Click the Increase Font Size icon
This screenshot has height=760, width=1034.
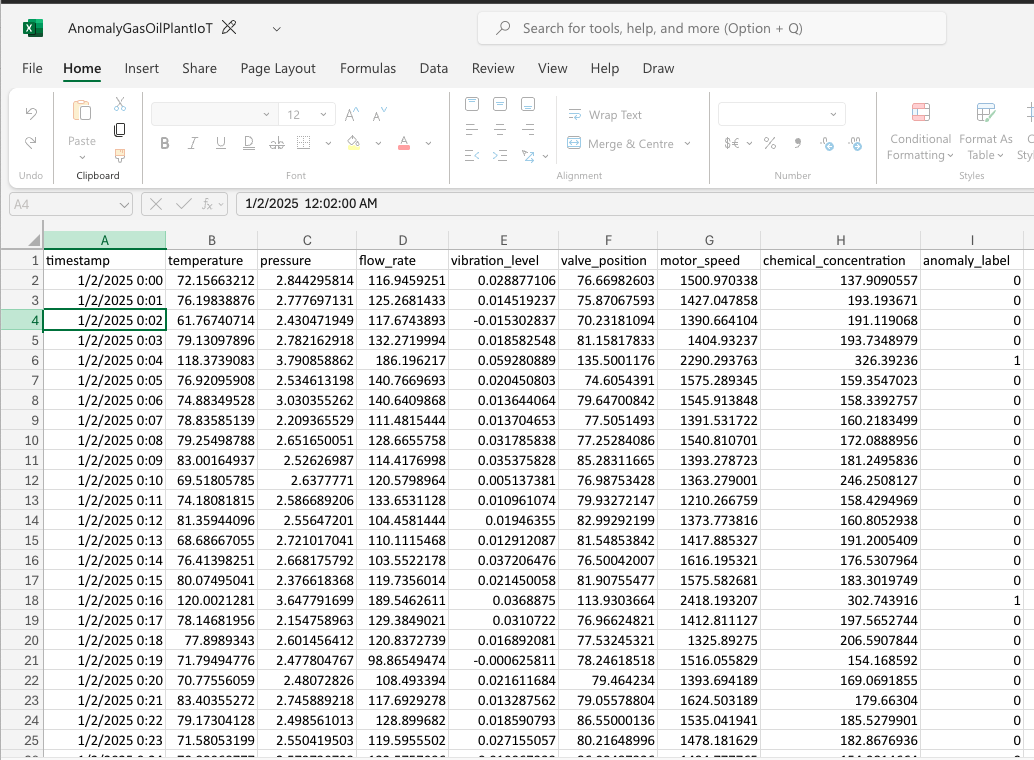(351, 113)
